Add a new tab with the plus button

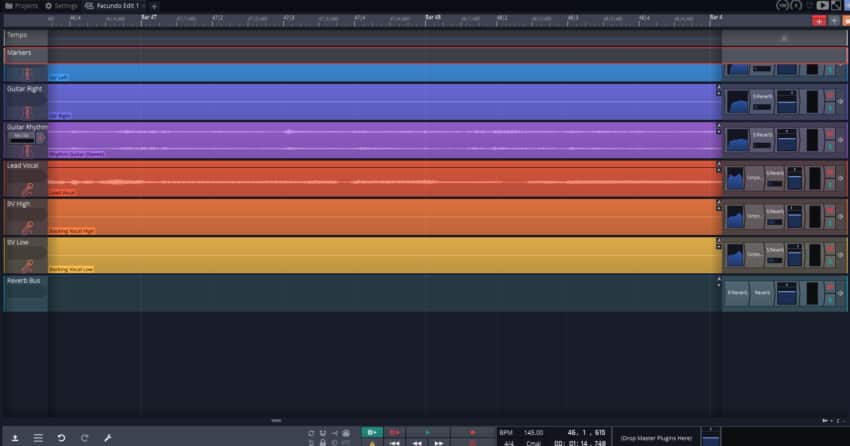click(x=154, y=6)
